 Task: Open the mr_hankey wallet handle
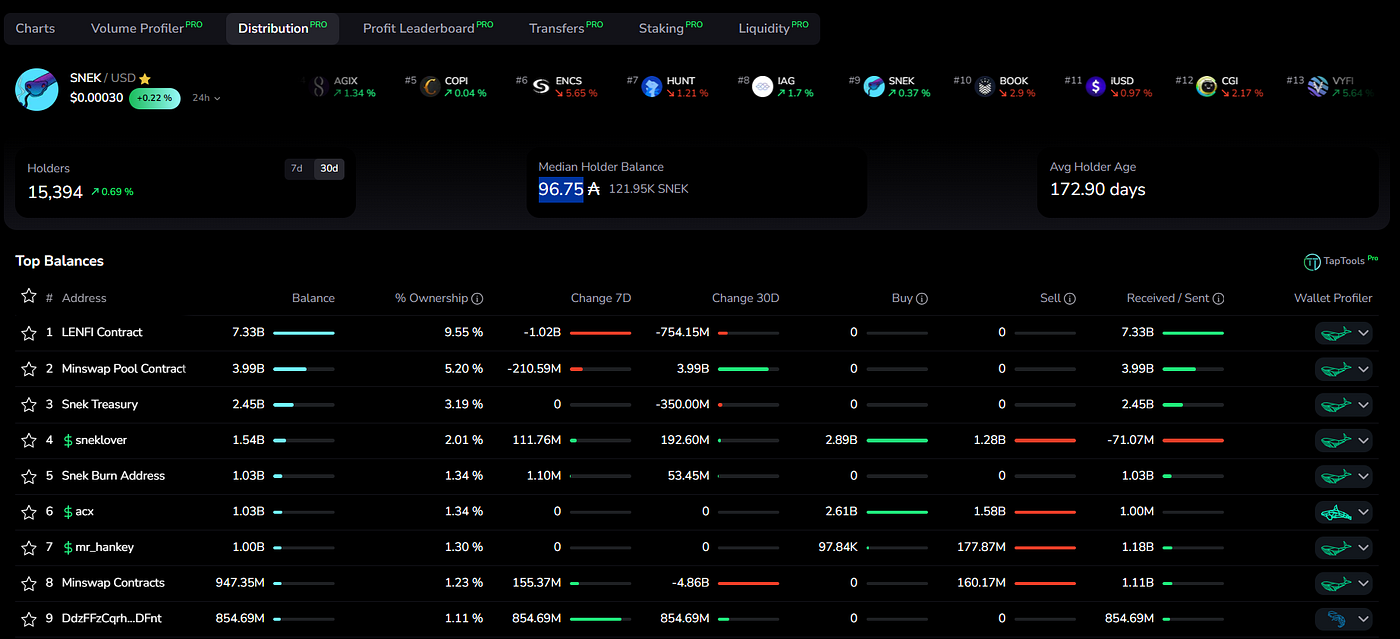[x=104, y=547]
